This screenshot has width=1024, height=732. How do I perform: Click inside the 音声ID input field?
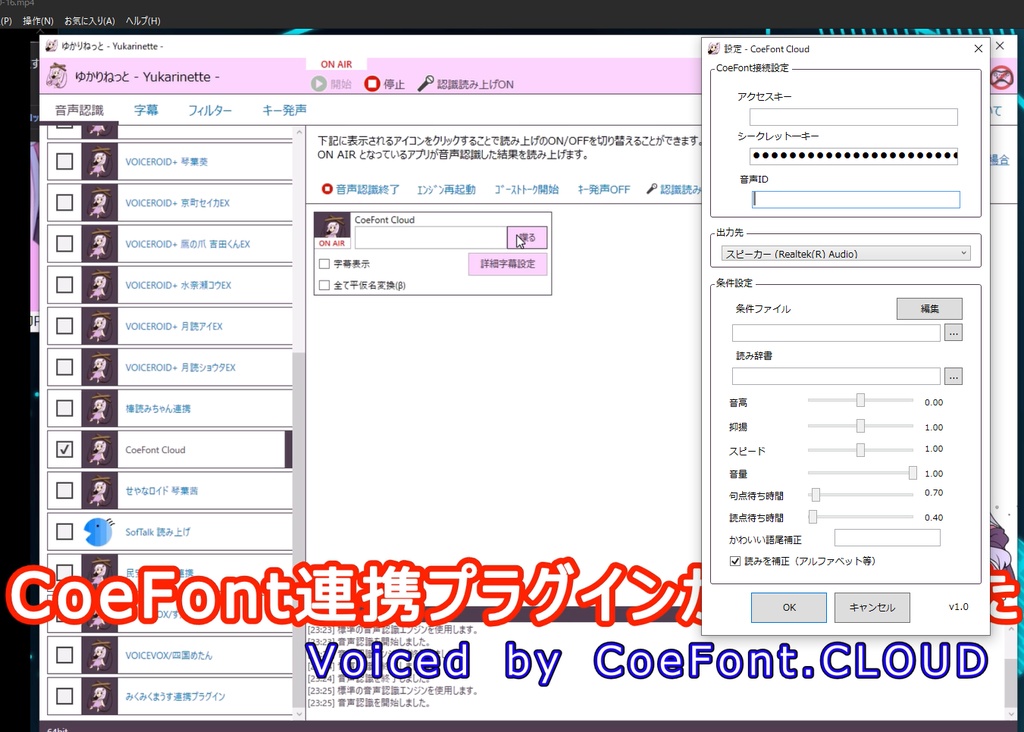coord(854,199)
